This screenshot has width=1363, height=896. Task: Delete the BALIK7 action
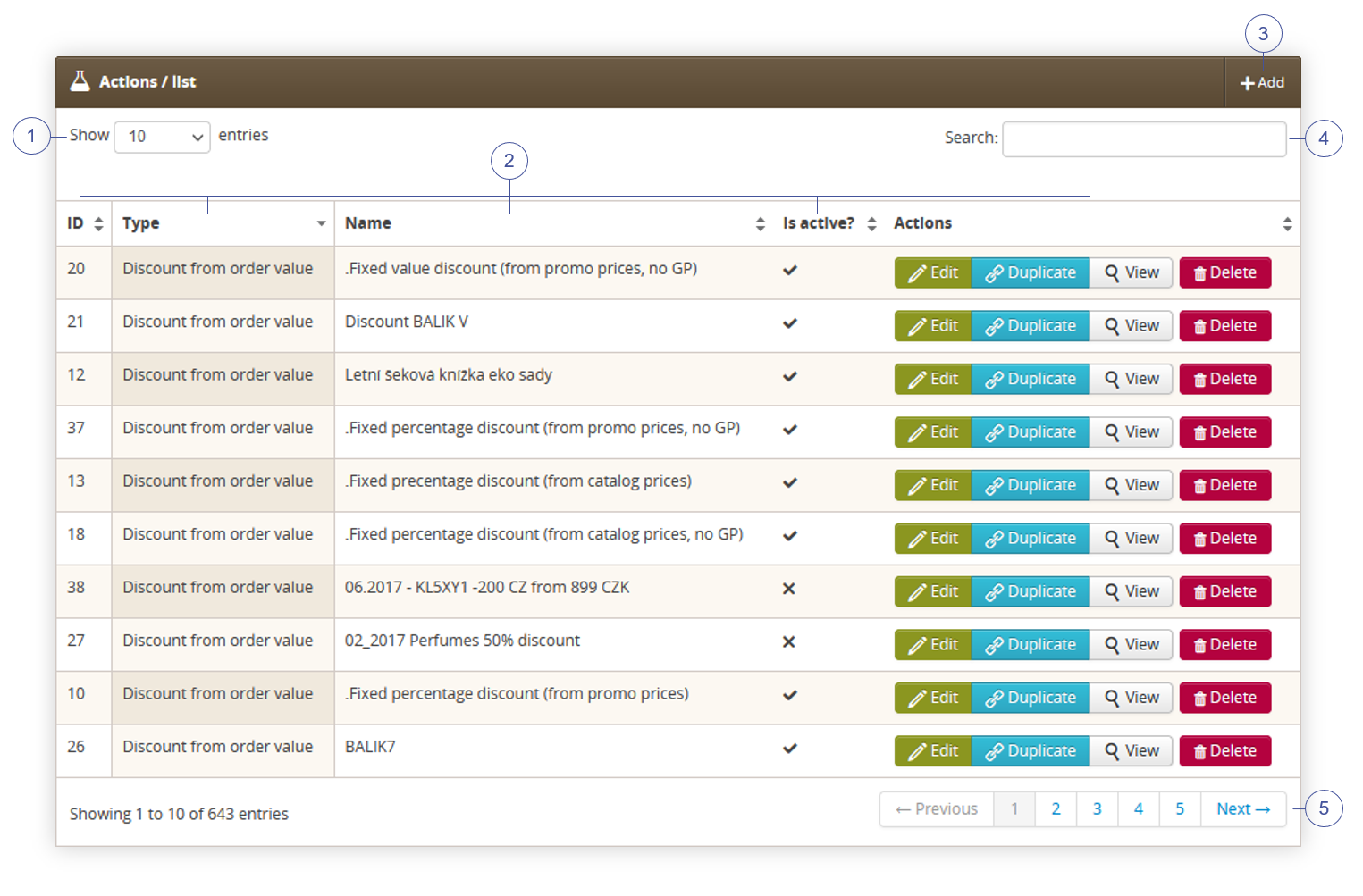pos(1225,751)
